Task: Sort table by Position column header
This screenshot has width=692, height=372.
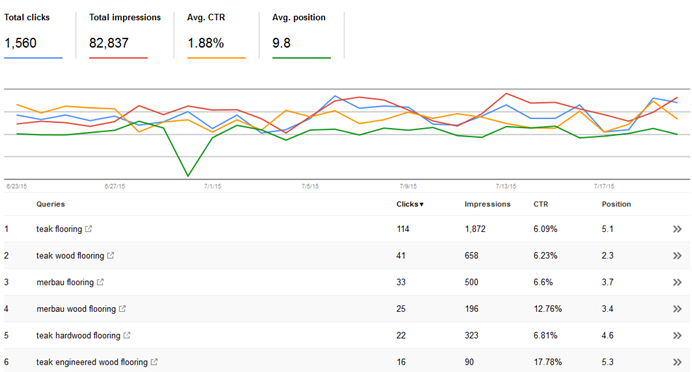Action: click(616, 204)
